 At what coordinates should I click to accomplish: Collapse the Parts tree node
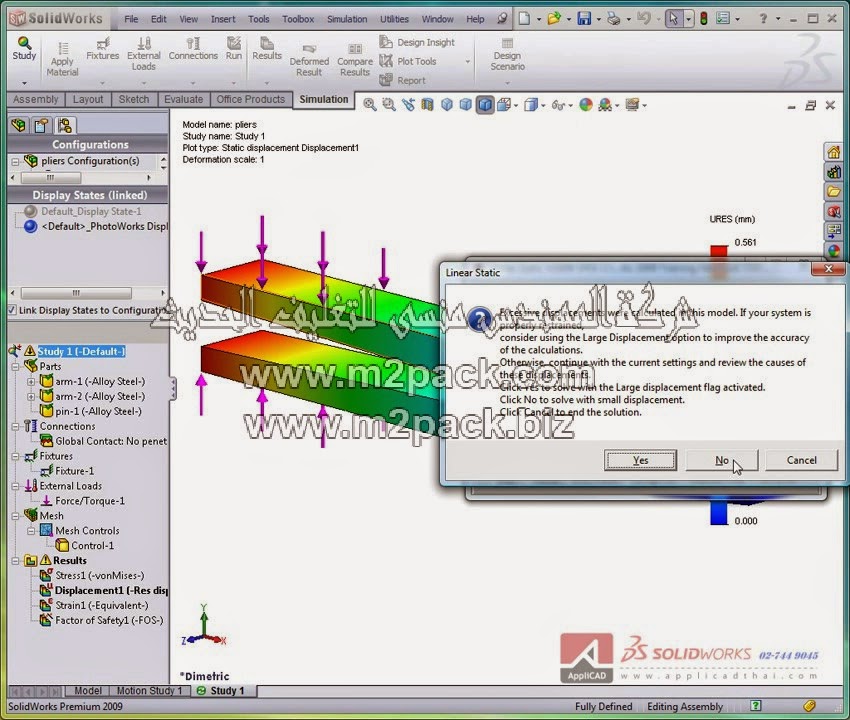[x=16, y=367]
